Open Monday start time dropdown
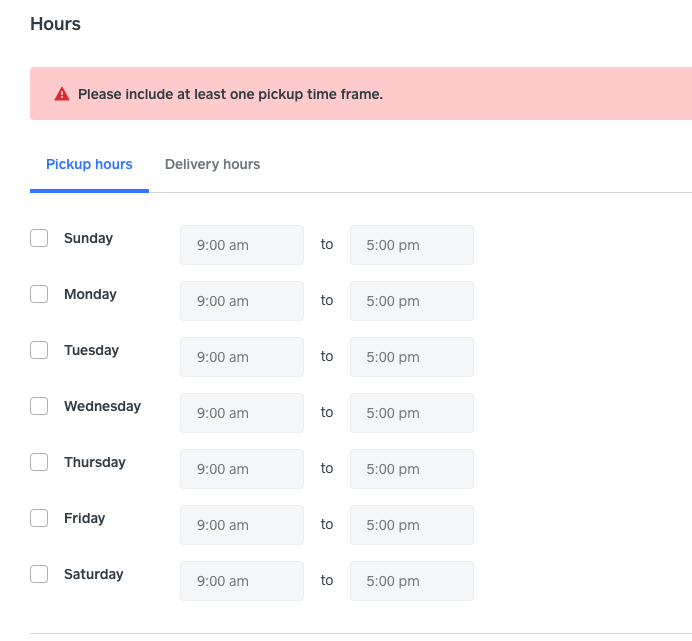Screen dimensions: 692x641 (x=241, y=301)
